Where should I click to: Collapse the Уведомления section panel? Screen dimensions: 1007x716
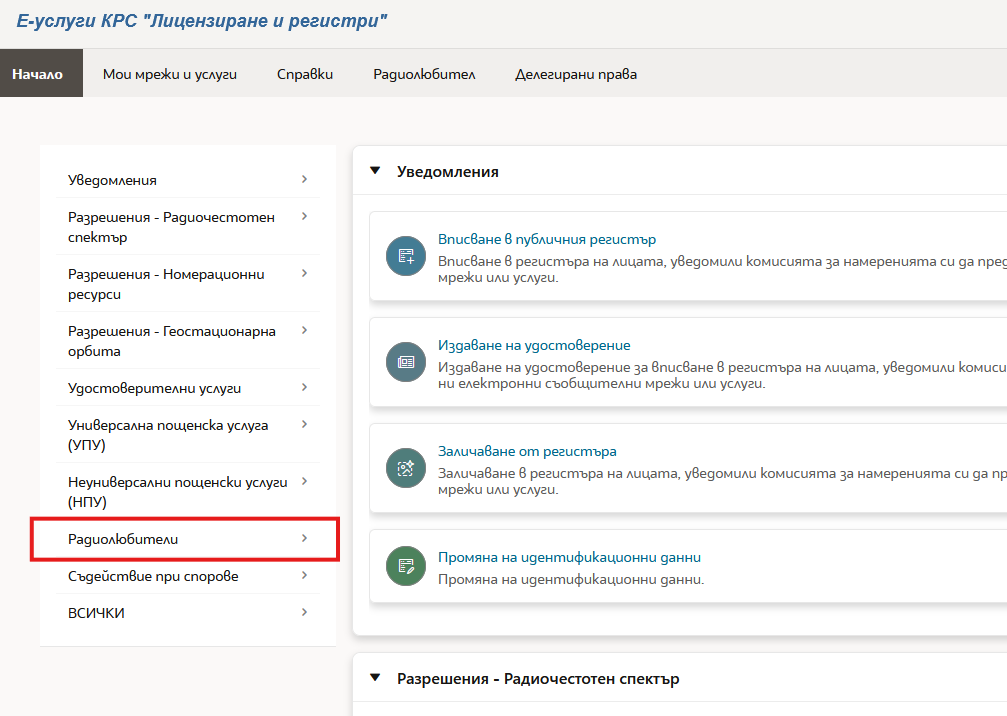[376, 171]
